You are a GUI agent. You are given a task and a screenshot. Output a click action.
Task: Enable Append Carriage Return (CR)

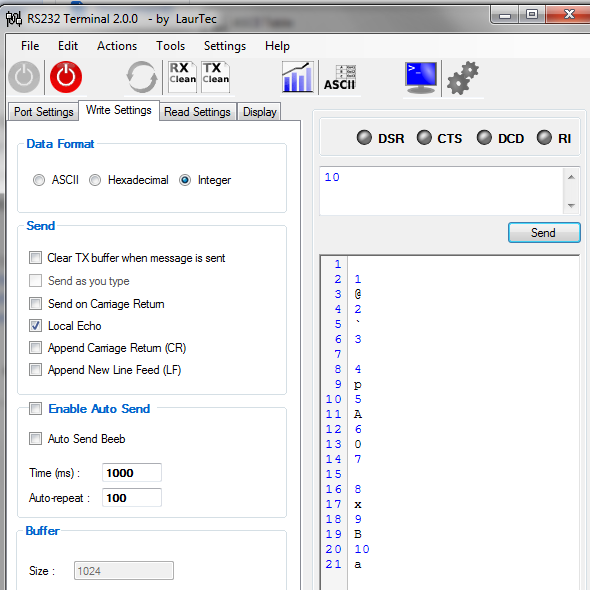[35, 348]
